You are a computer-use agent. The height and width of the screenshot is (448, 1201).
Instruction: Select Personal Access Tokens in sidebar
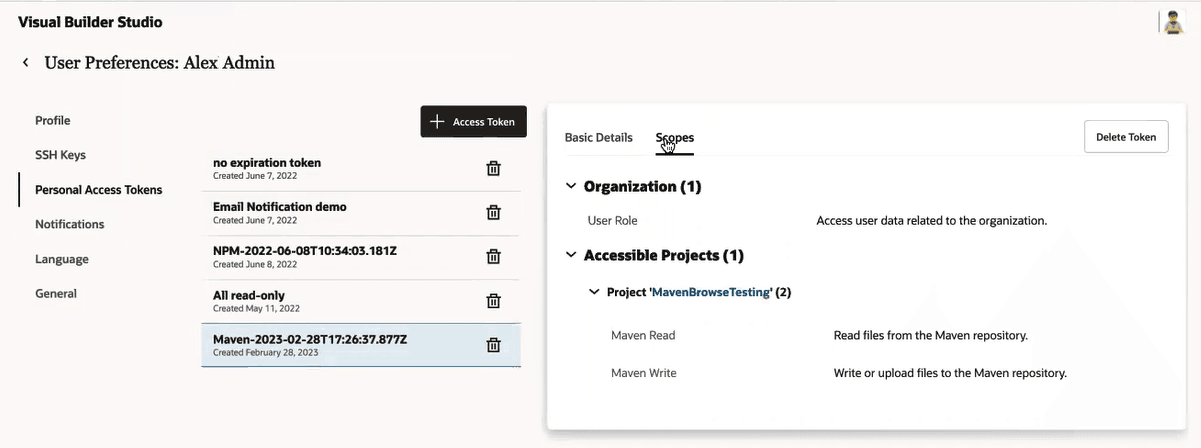click(x=98, y=190)
